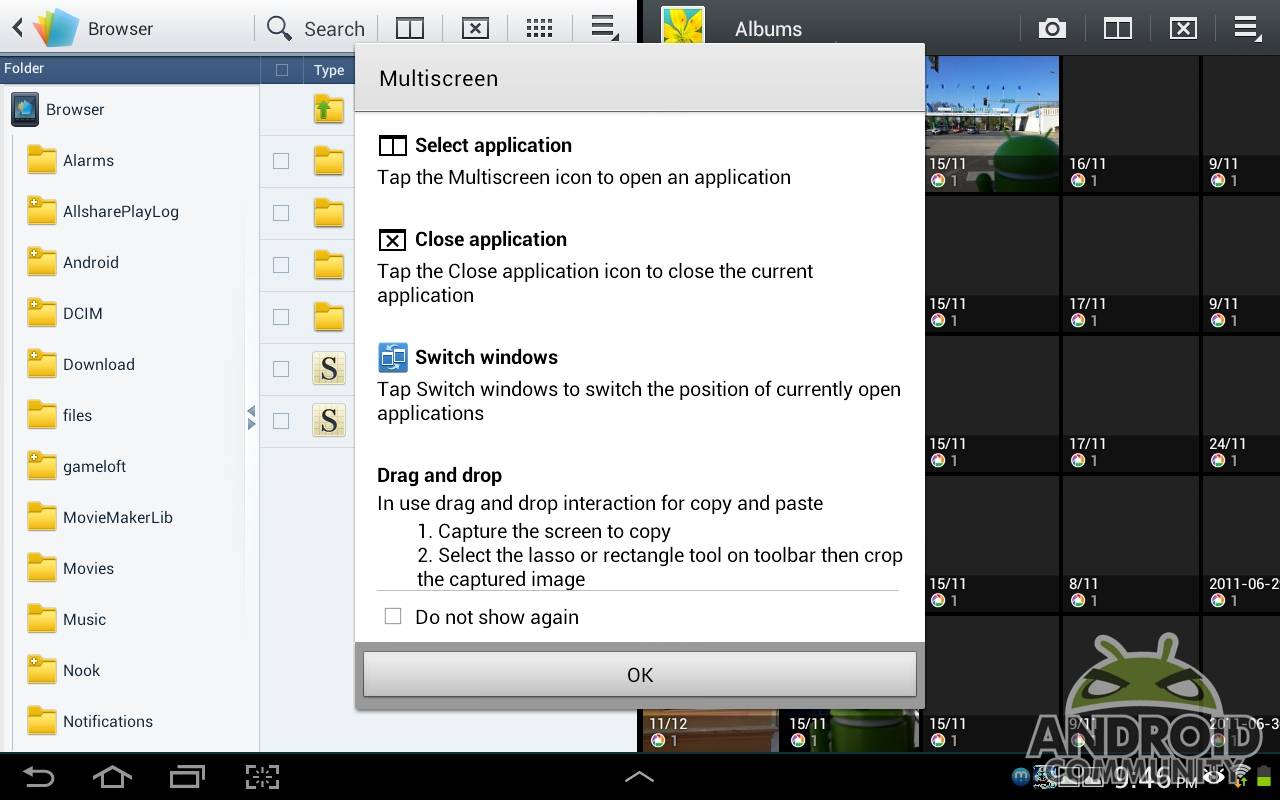Image resolution: width=1280 pixels, height=800 pixels.
Task: Open Browser overflow menu icon
Action: [604, 28]
